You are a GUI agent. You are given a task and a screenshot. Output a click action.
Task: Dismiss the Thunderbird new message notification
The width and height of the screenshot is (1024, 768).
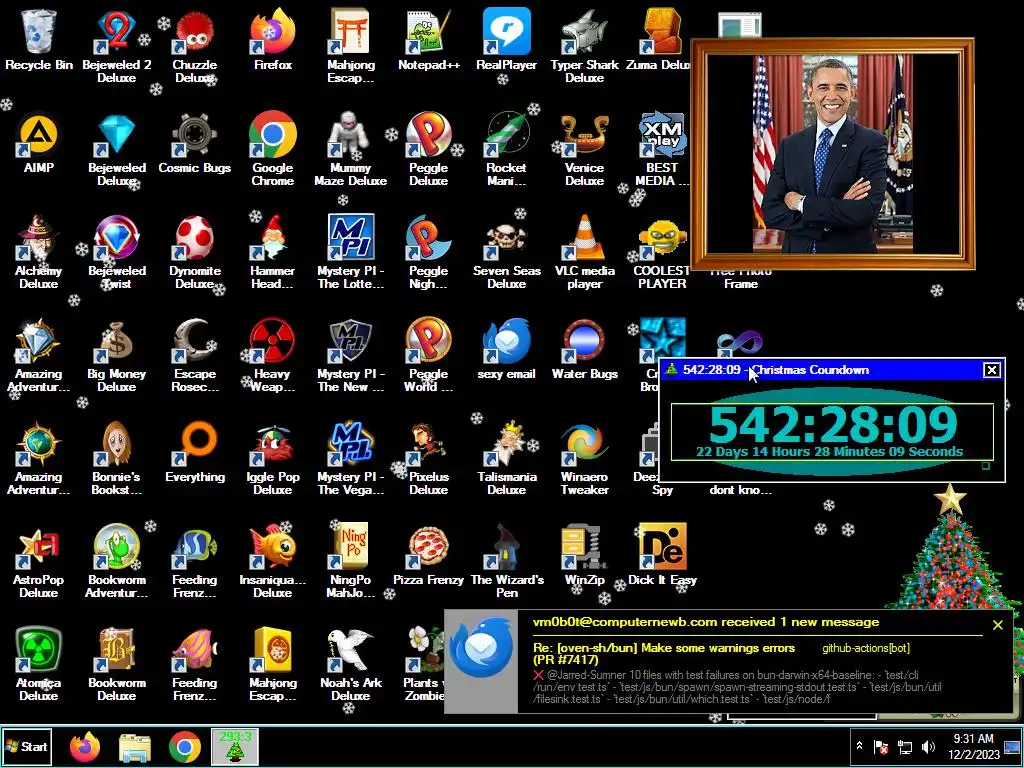click(x=997, y=625)
